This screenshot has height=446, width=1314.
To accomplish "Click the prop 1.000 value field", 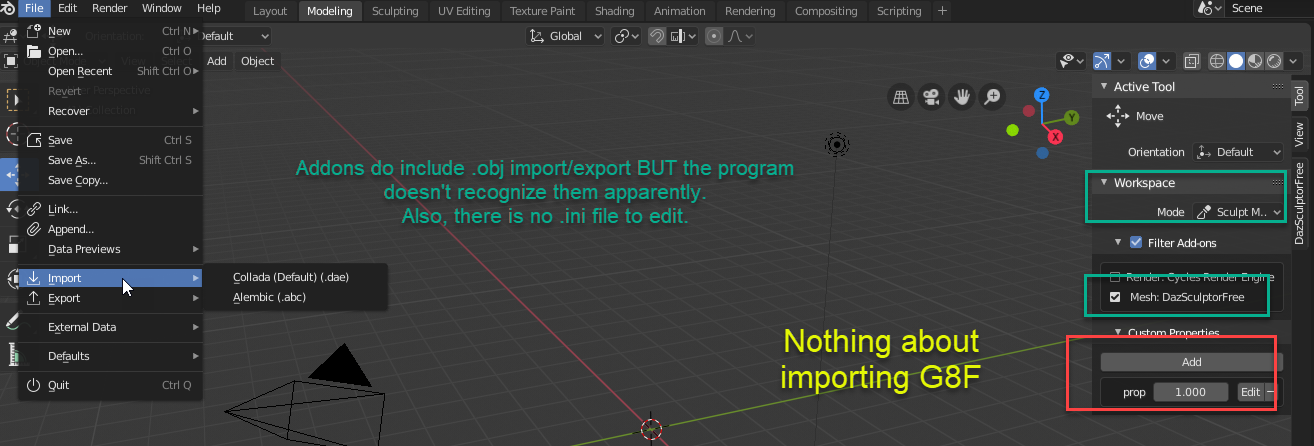I will point(1190,392).
